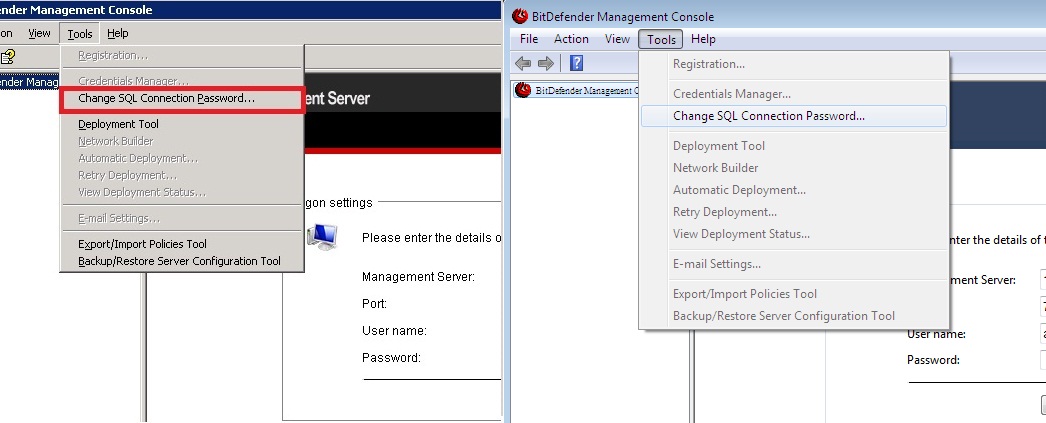Click the BitDefender logo in the right title bar
This screenshot has height=423, width=1046.
point(520,17)
